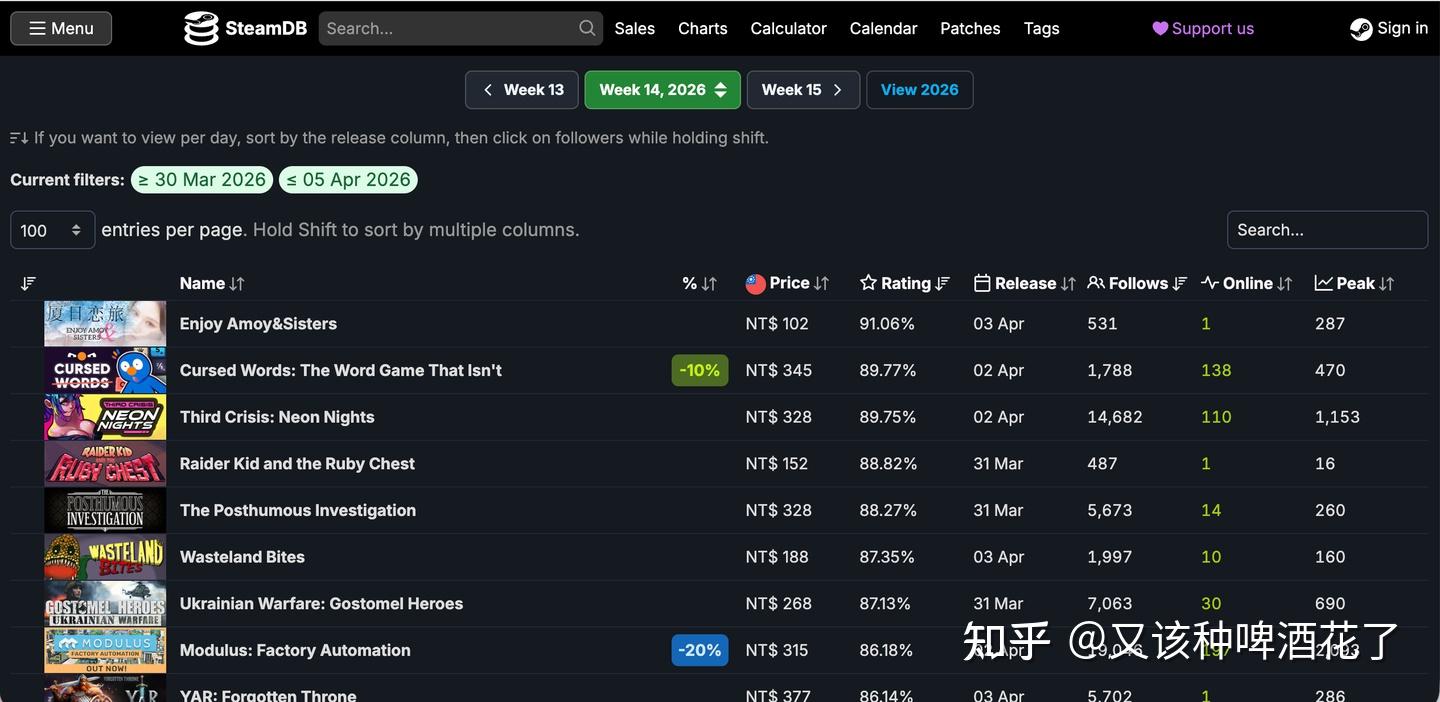Click the View 2026 button
Image resolution: width=1440 pixels, height=702 pixels.
[x=919, y=90]
